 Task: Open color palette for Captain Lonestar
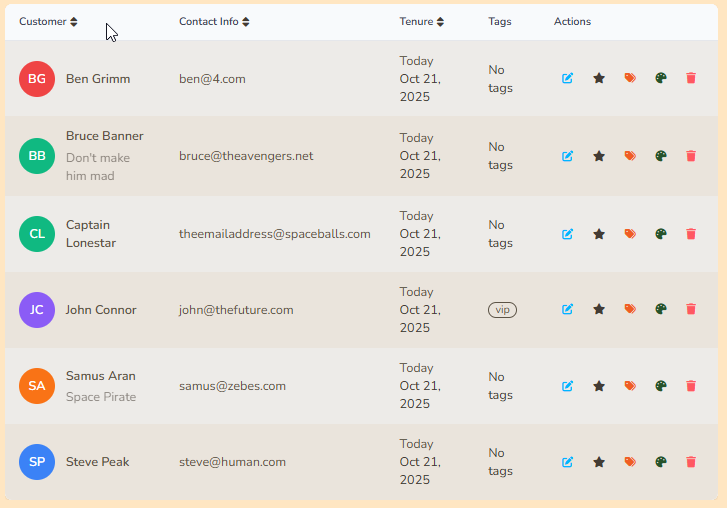pyautogui.click(x=661, y=234)
